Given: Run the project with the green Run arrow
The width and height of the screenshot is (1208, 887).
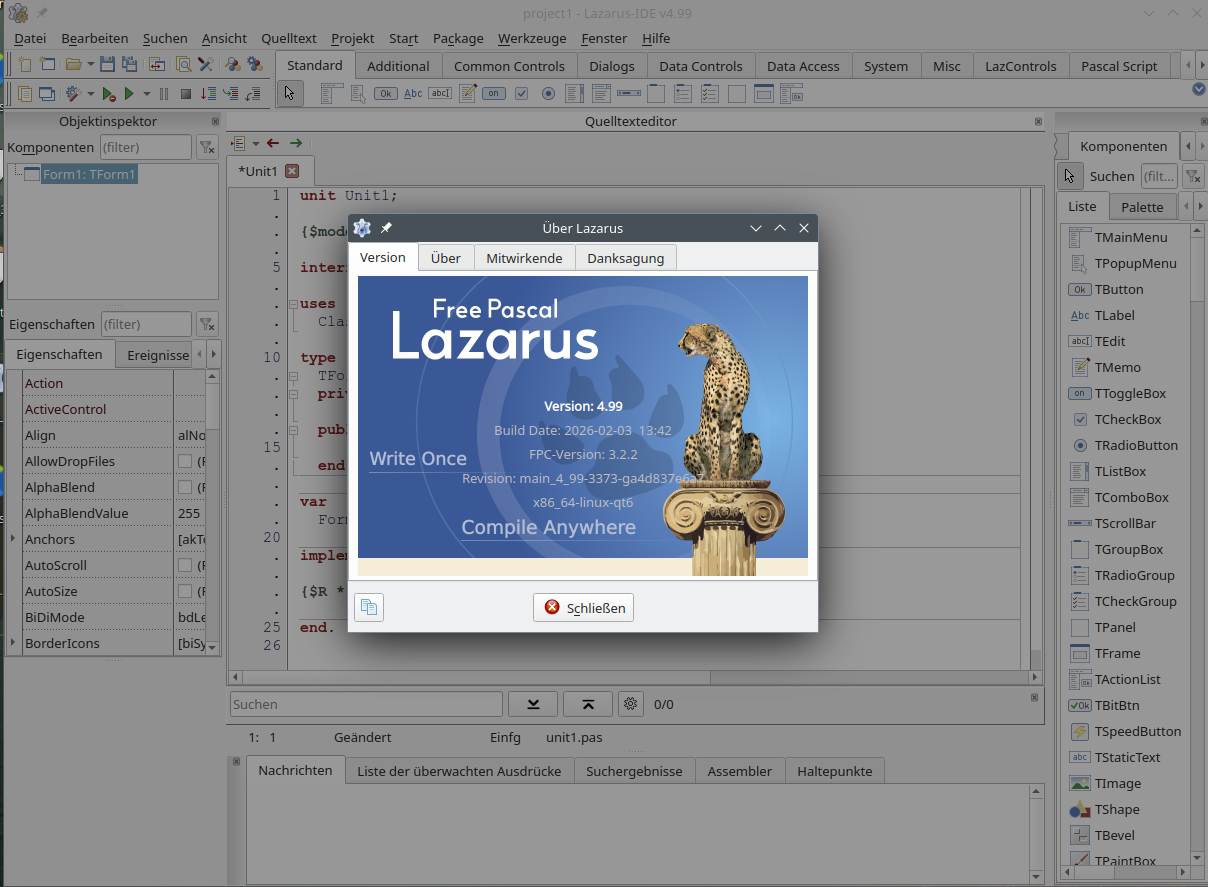Looking at the screenshot, I should point(129,93).
